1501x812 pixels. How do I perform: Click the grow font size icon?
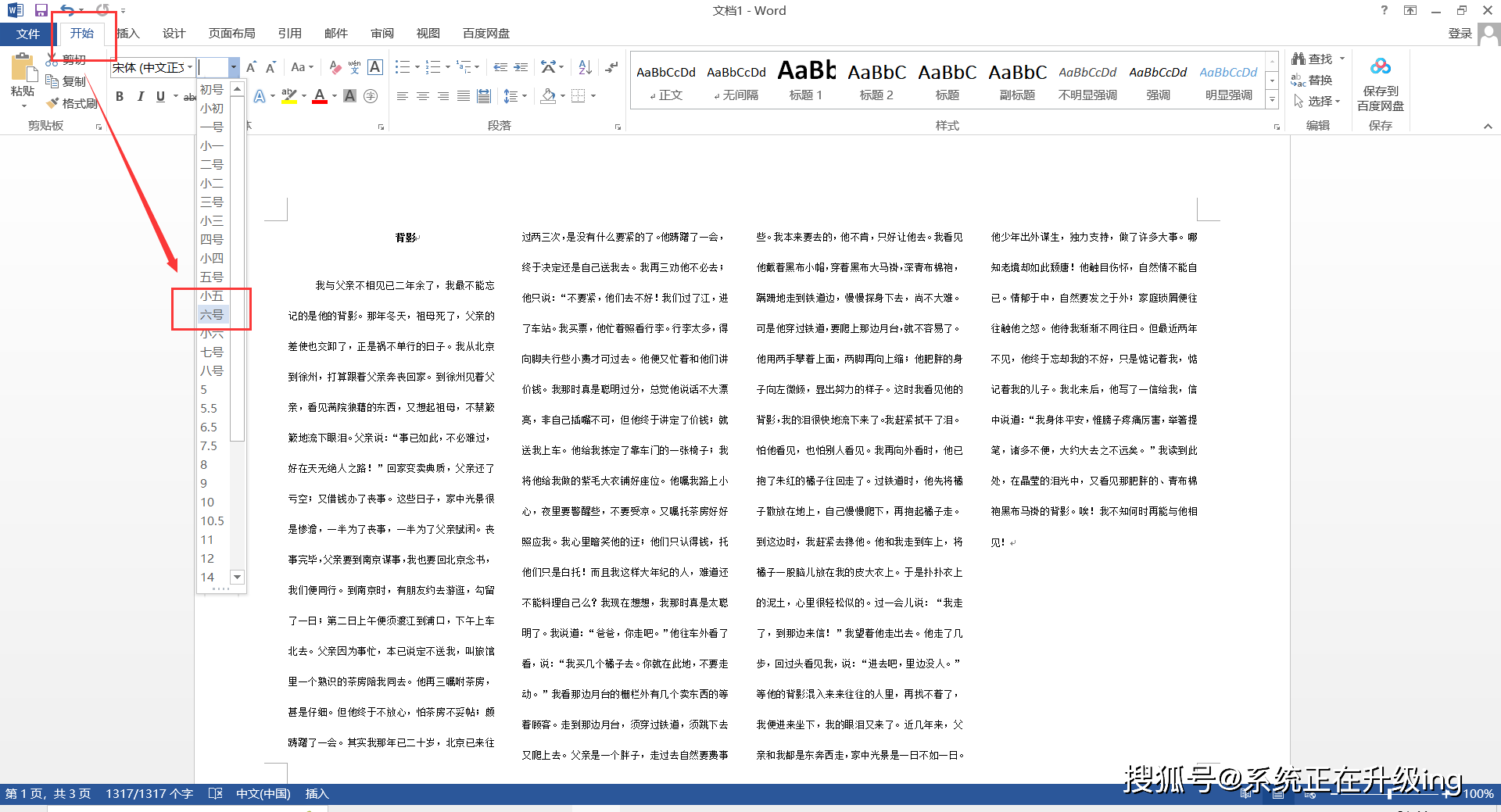252,67
